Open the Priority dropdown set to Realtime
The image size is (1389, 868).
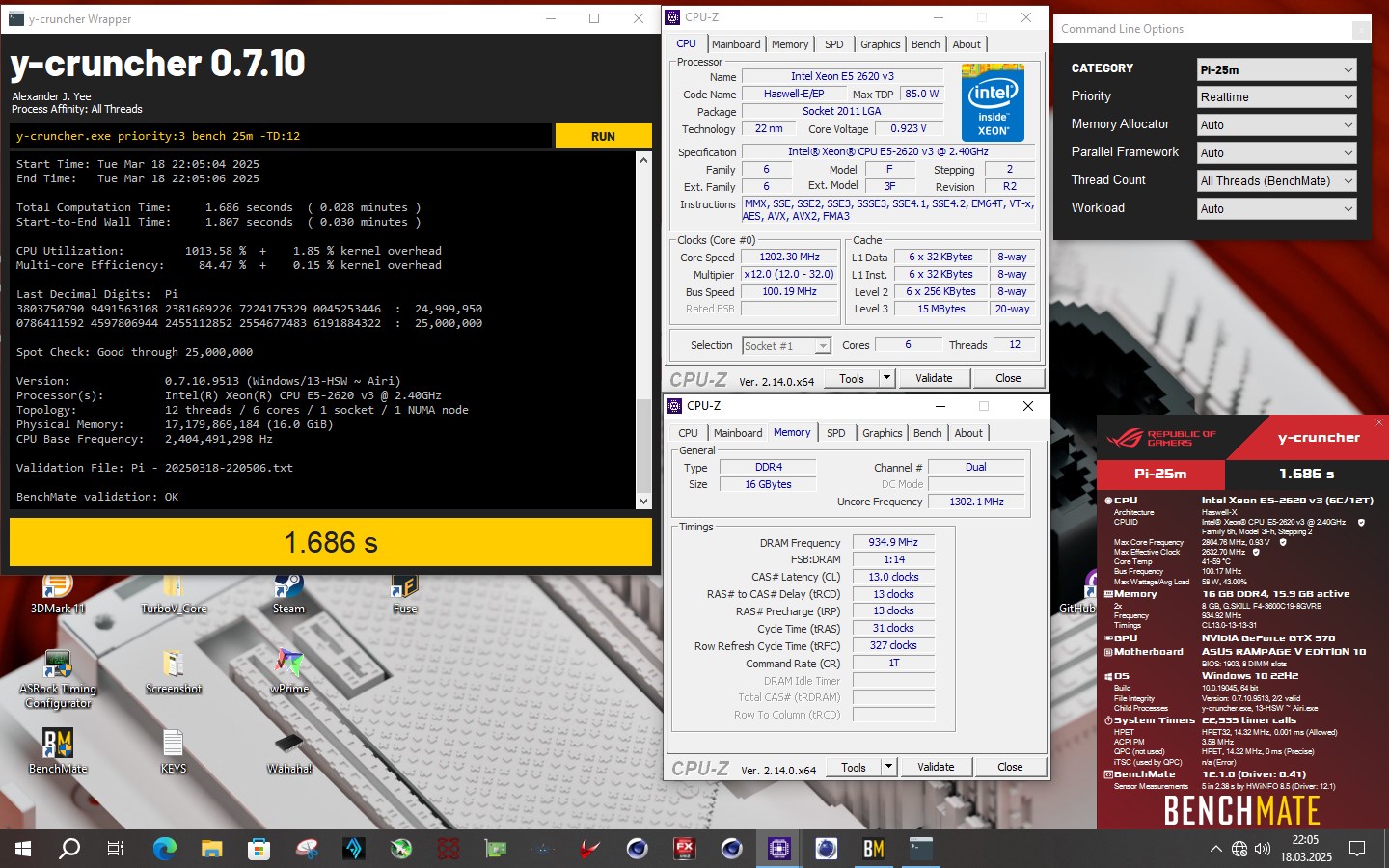pos(1277,97)
